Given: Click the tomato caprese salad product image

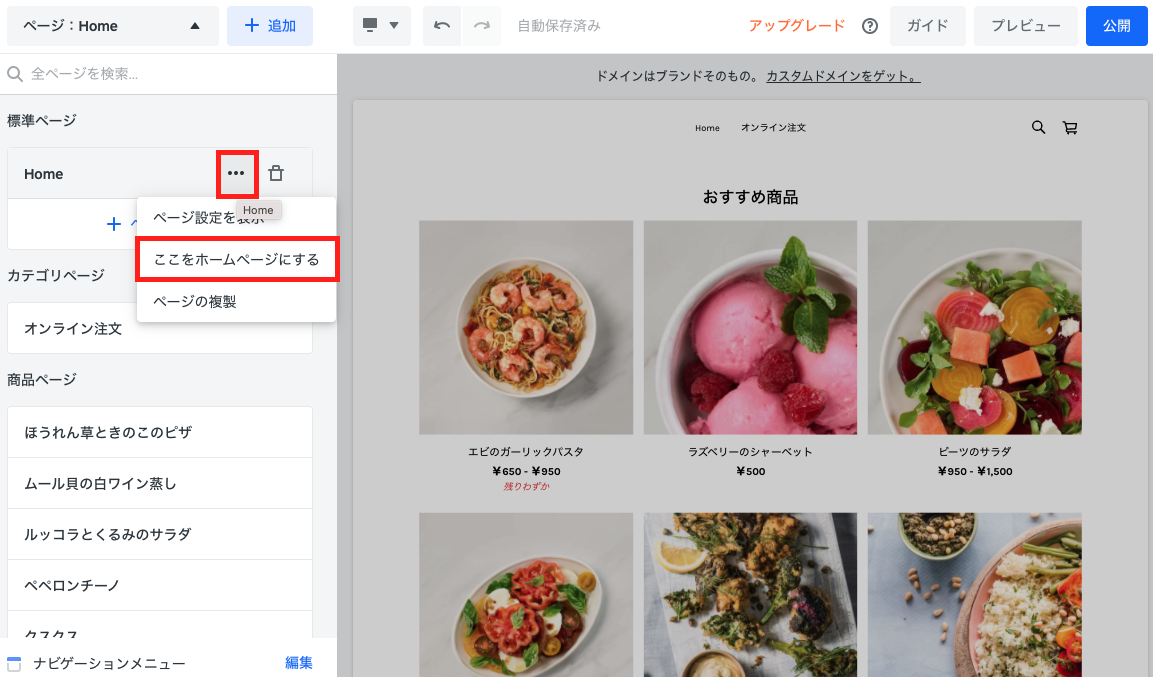Looking at the screenshot, I should point(526,595).
